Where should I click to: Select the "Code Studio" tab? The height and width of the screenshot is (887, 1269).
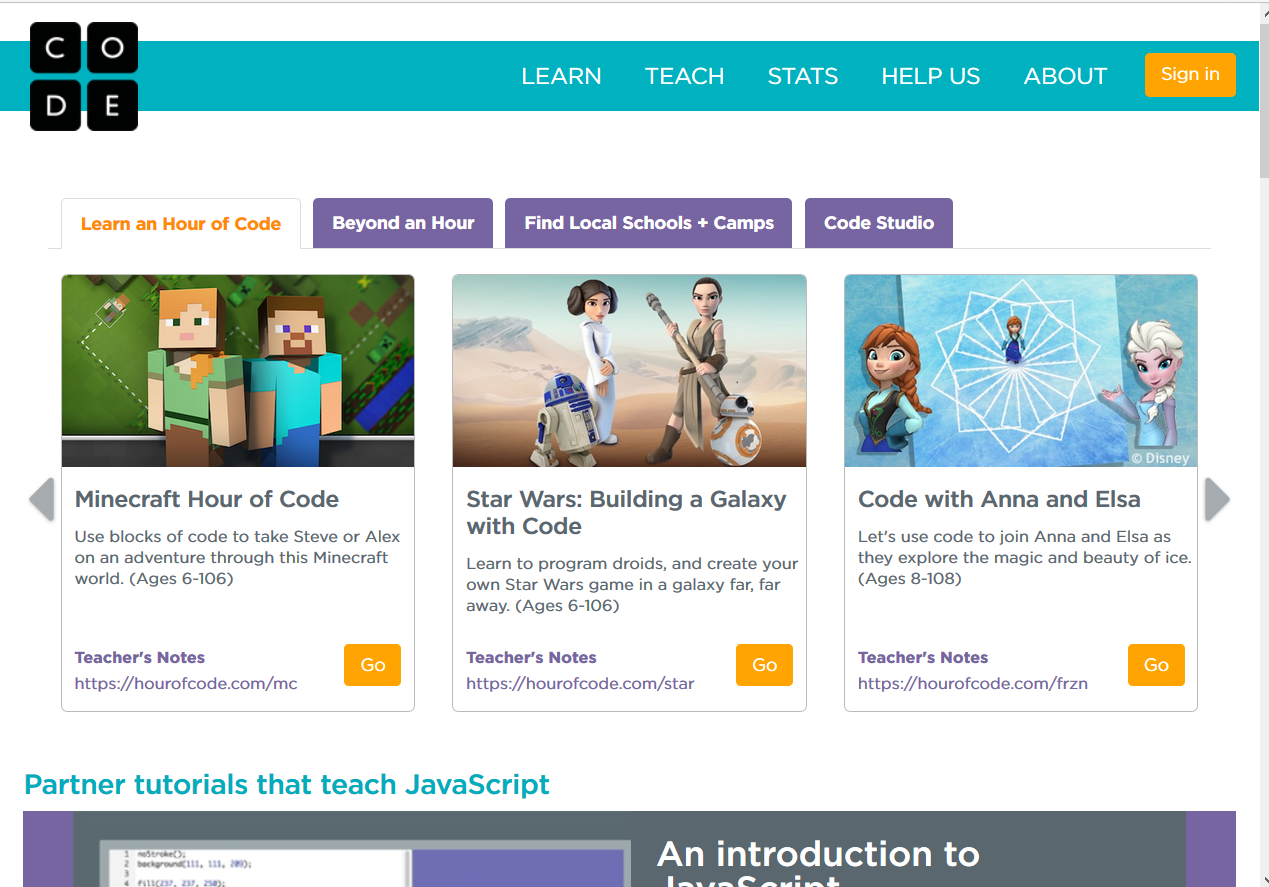878,222
